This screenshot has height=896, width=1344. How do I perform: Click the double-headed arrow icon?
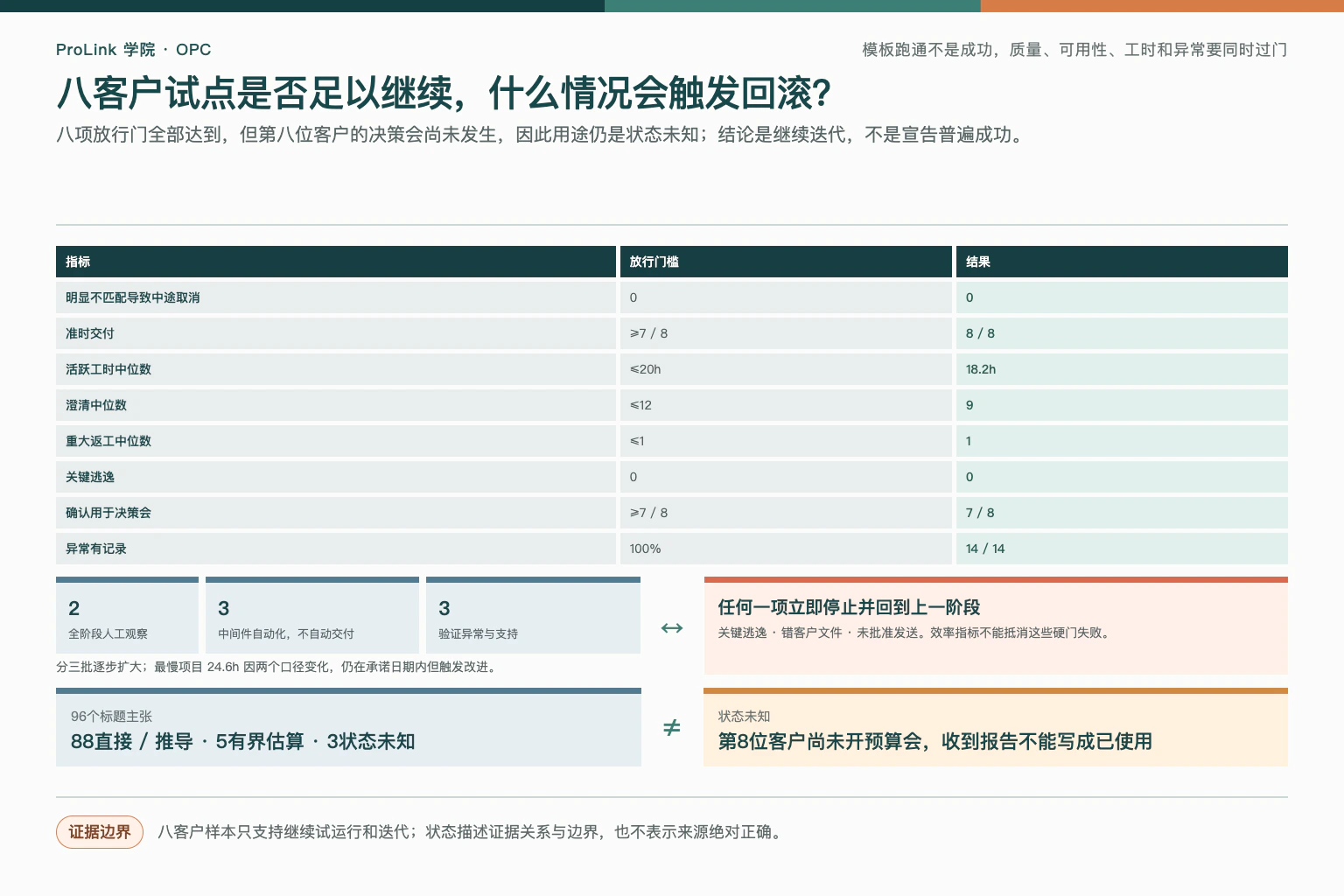[672, 628]
